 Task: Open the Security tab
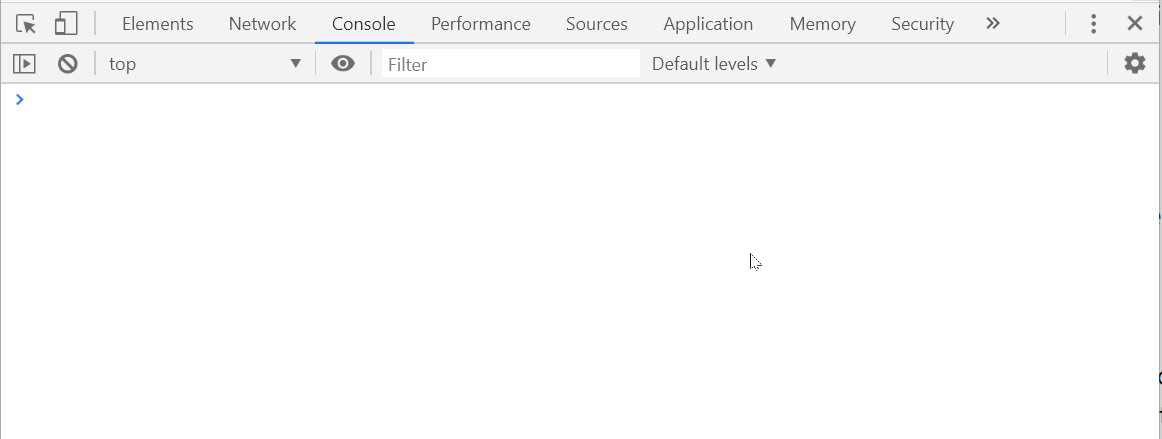pos(923,24)
